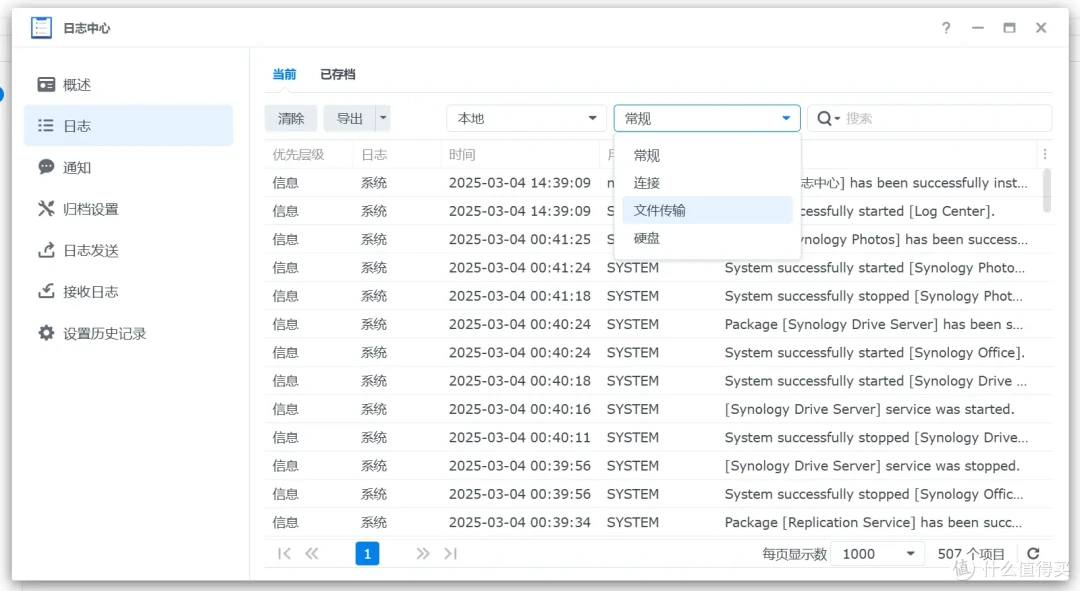Expand the 导出 button dropdown arrow
Viewport: 1080px width, 591px height.
point(383,118)
